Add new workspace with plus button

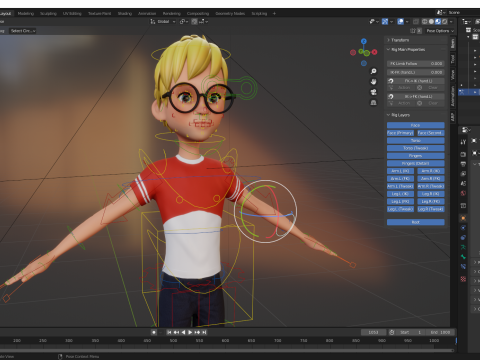click(274, 14)
